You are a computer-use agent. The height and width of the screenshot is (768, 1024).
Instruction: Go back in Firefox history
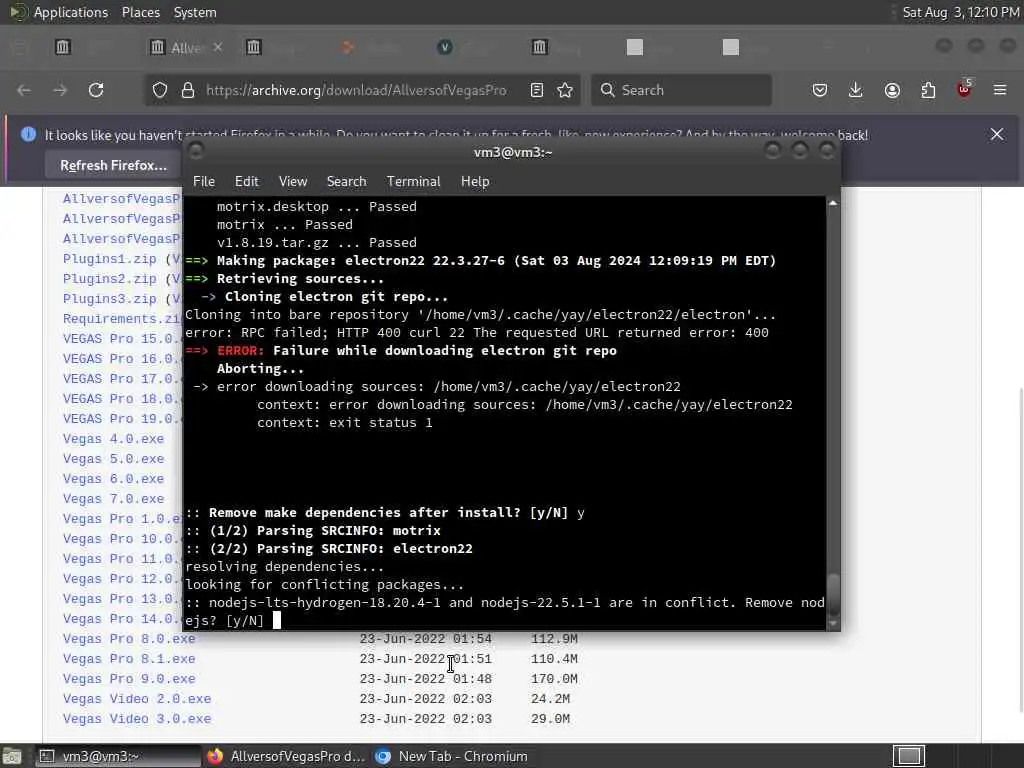(24, 90)
